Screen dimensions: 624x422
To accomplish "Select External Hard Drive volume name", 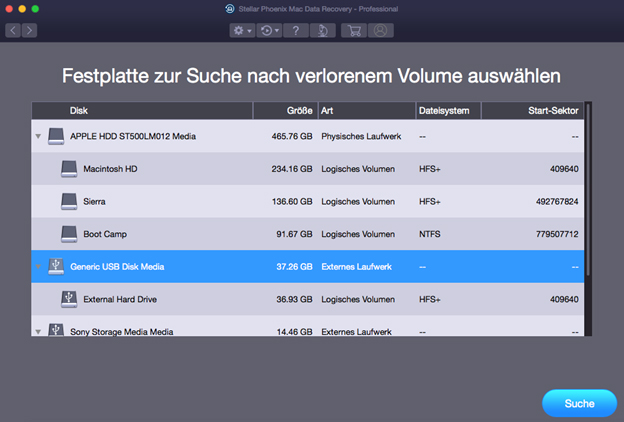I will [x=120, y=299].
